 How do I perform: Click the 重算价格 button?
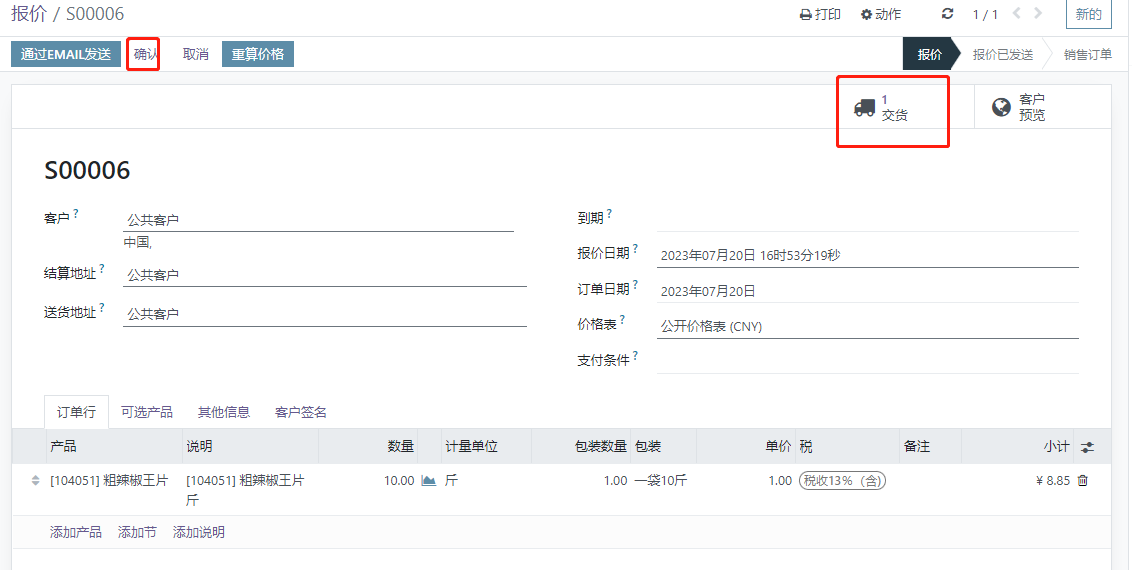(258, 54)
